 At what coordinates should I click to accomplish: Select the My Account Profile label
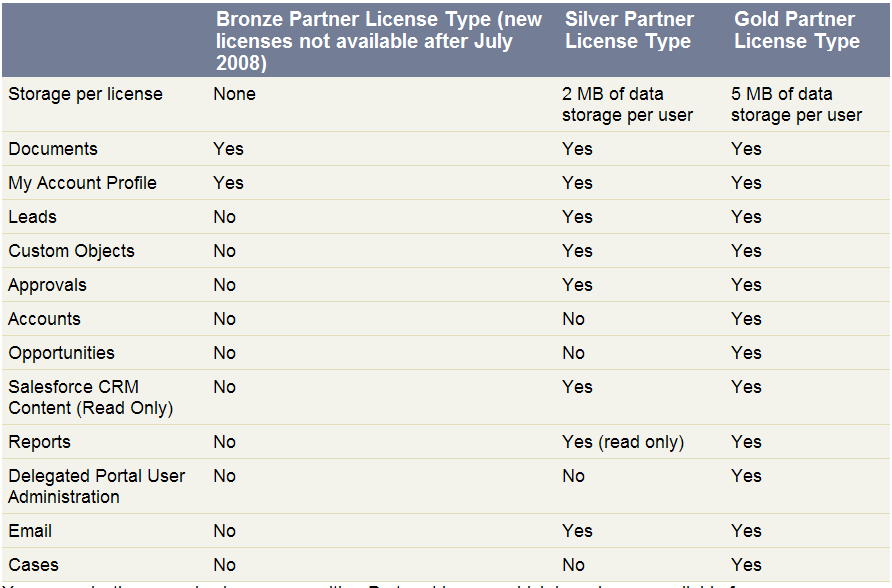[82, 183]
